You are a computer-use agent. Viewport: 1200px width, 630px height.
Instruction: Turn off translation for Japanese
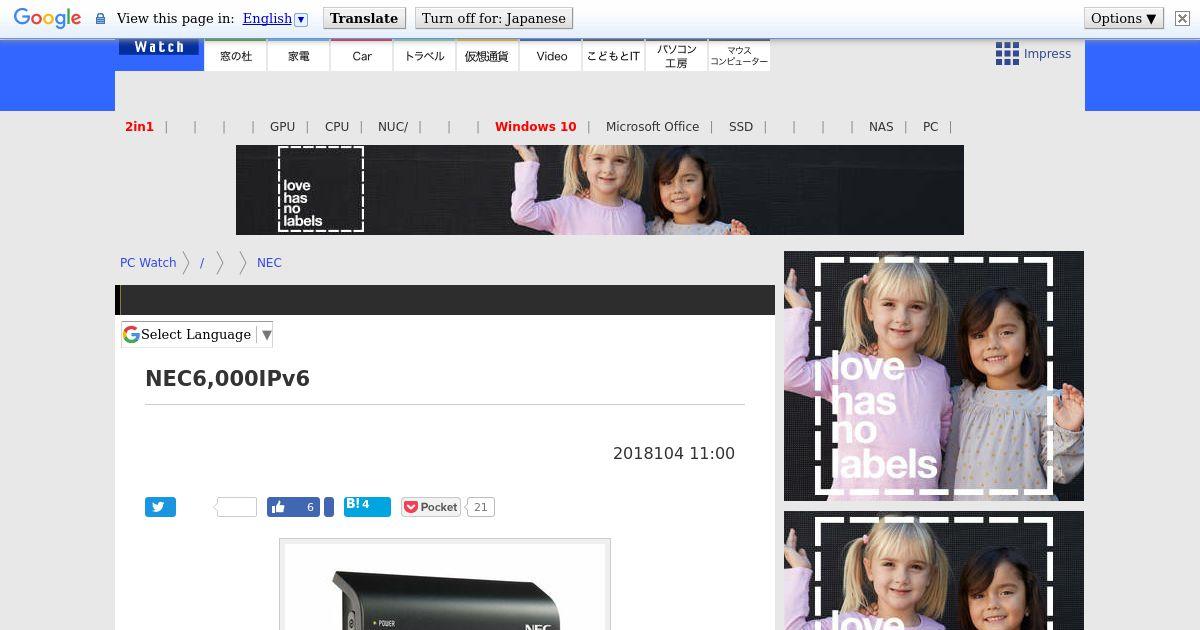point(494,18)
